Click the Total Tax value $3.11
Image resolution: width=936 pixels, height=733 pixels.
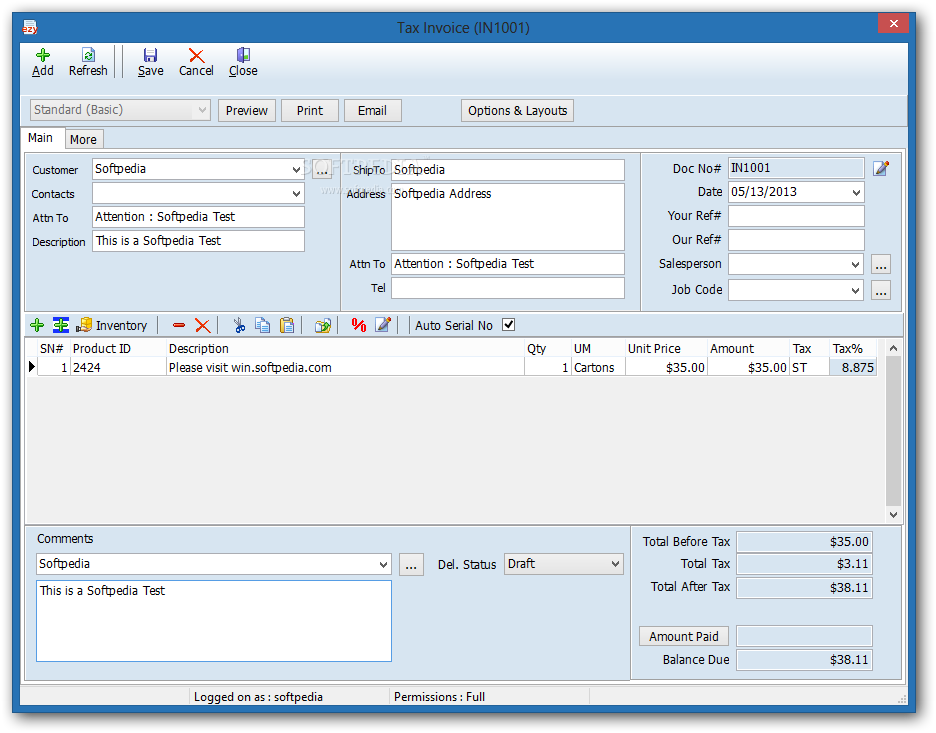point(805,564)
